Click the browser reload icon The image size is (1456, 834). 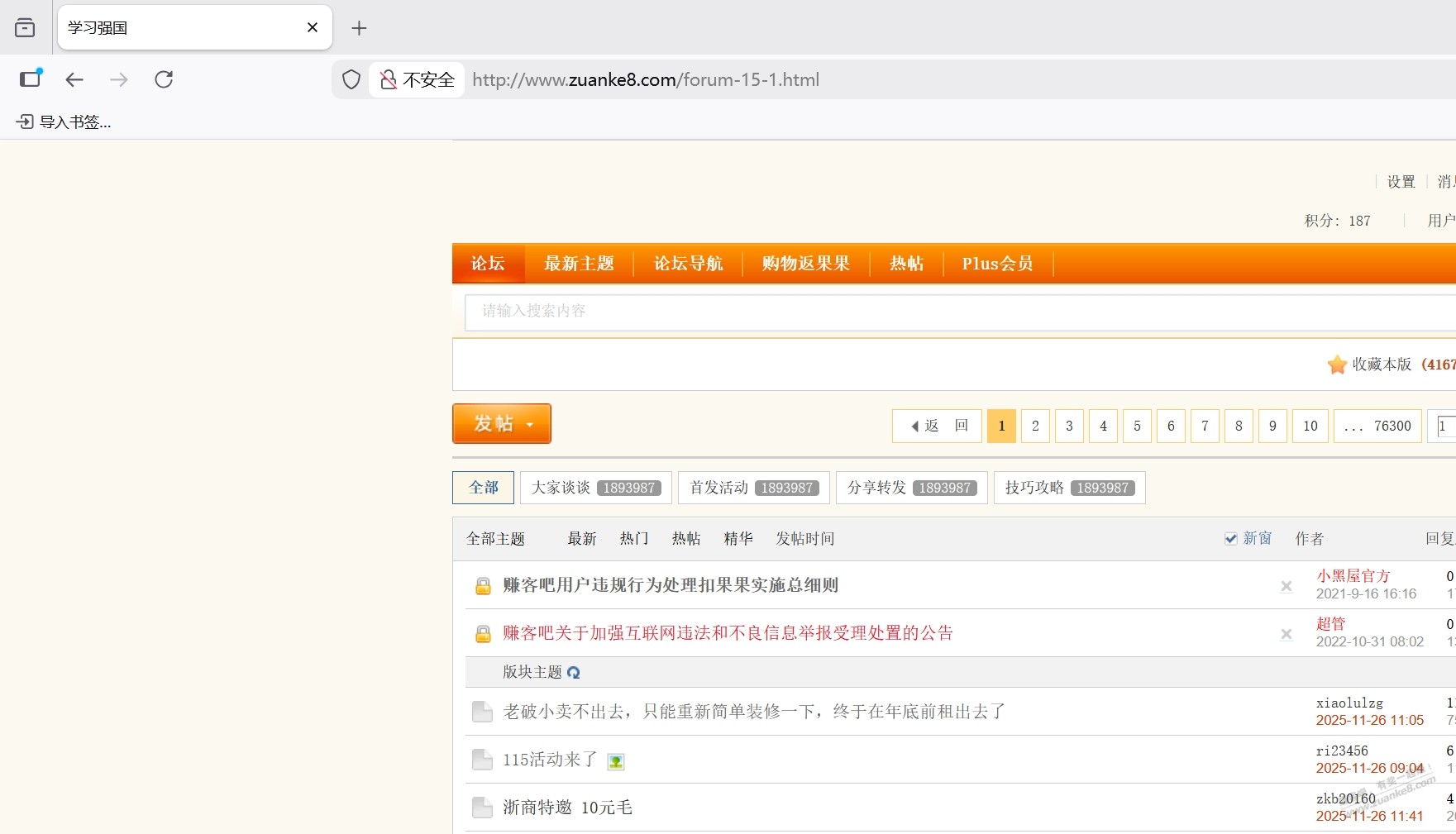(x=164, y=79)
